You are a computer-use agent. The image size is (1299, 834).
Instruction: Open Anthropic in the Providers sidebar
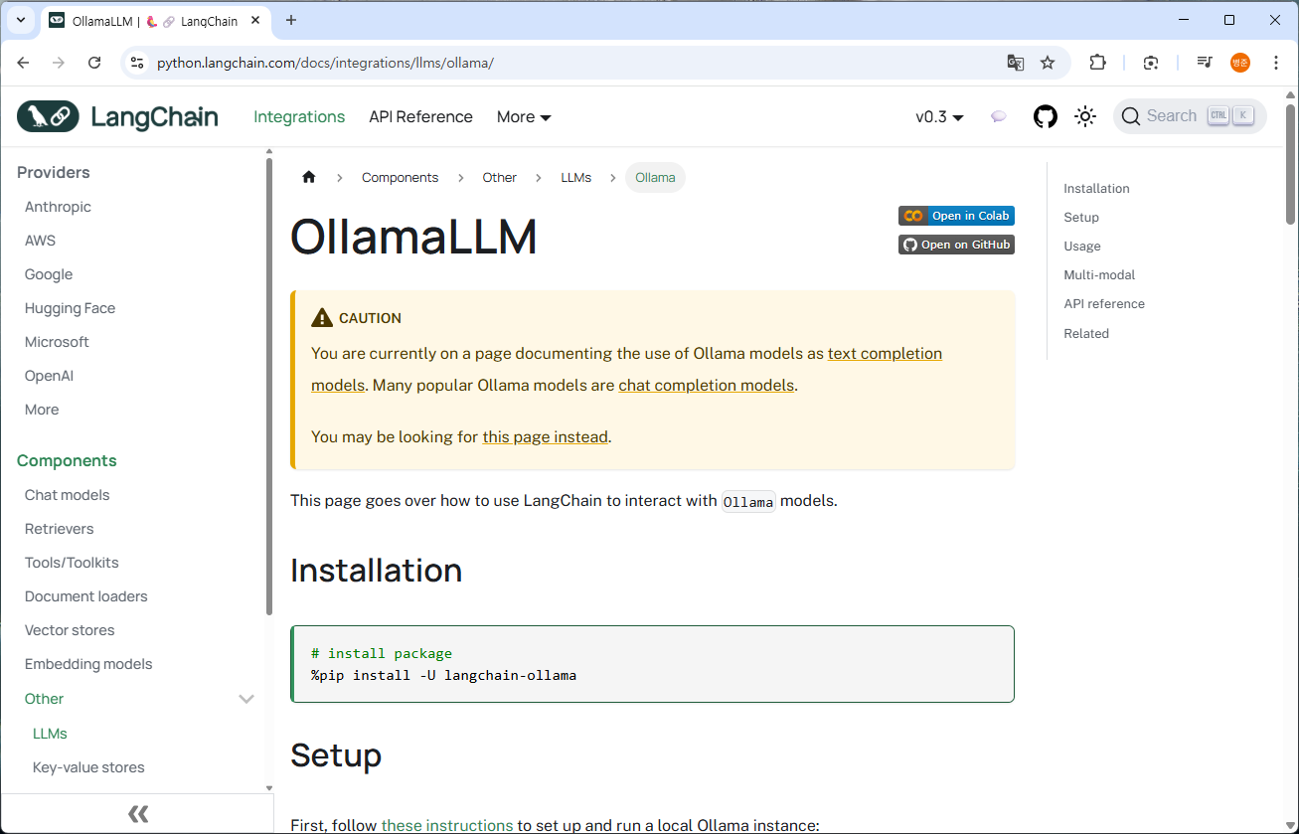point(58,207)
